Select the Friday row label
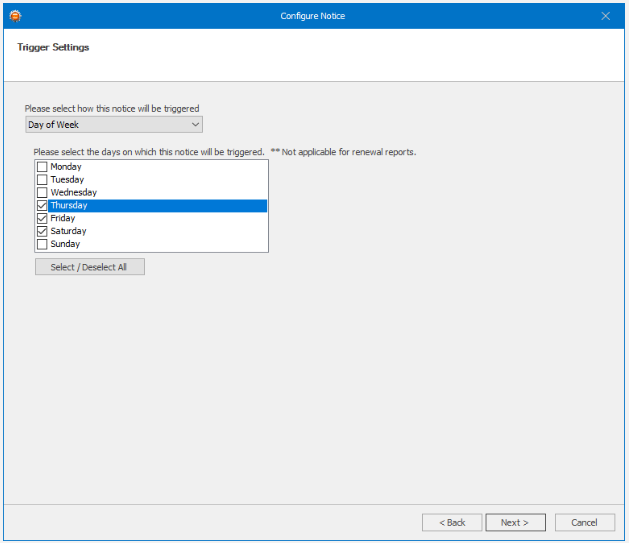Screen dimensions: 629x543 [63, 218]
